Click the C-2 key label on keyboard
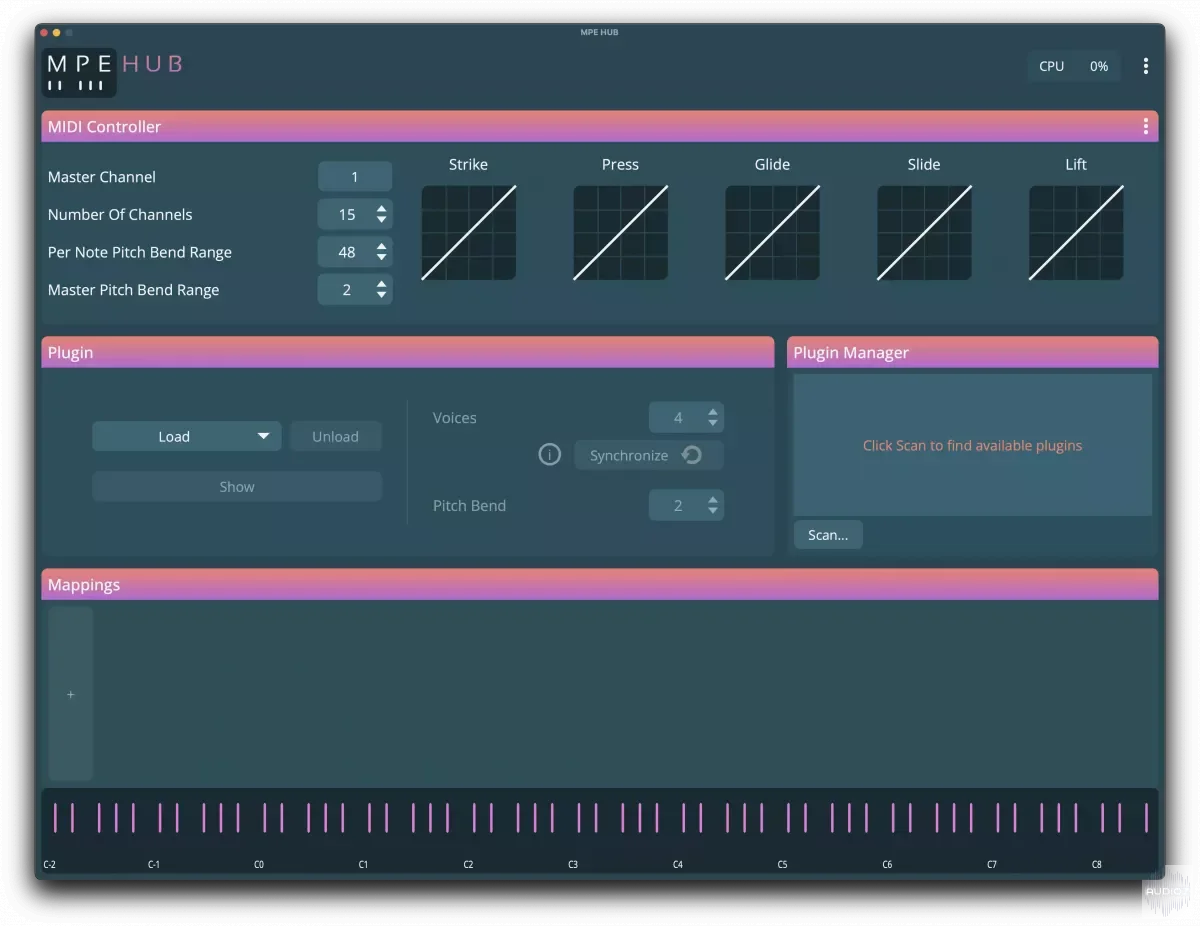Image resolution: width=1200 pixels, height=926 pixels. [50, 865]
